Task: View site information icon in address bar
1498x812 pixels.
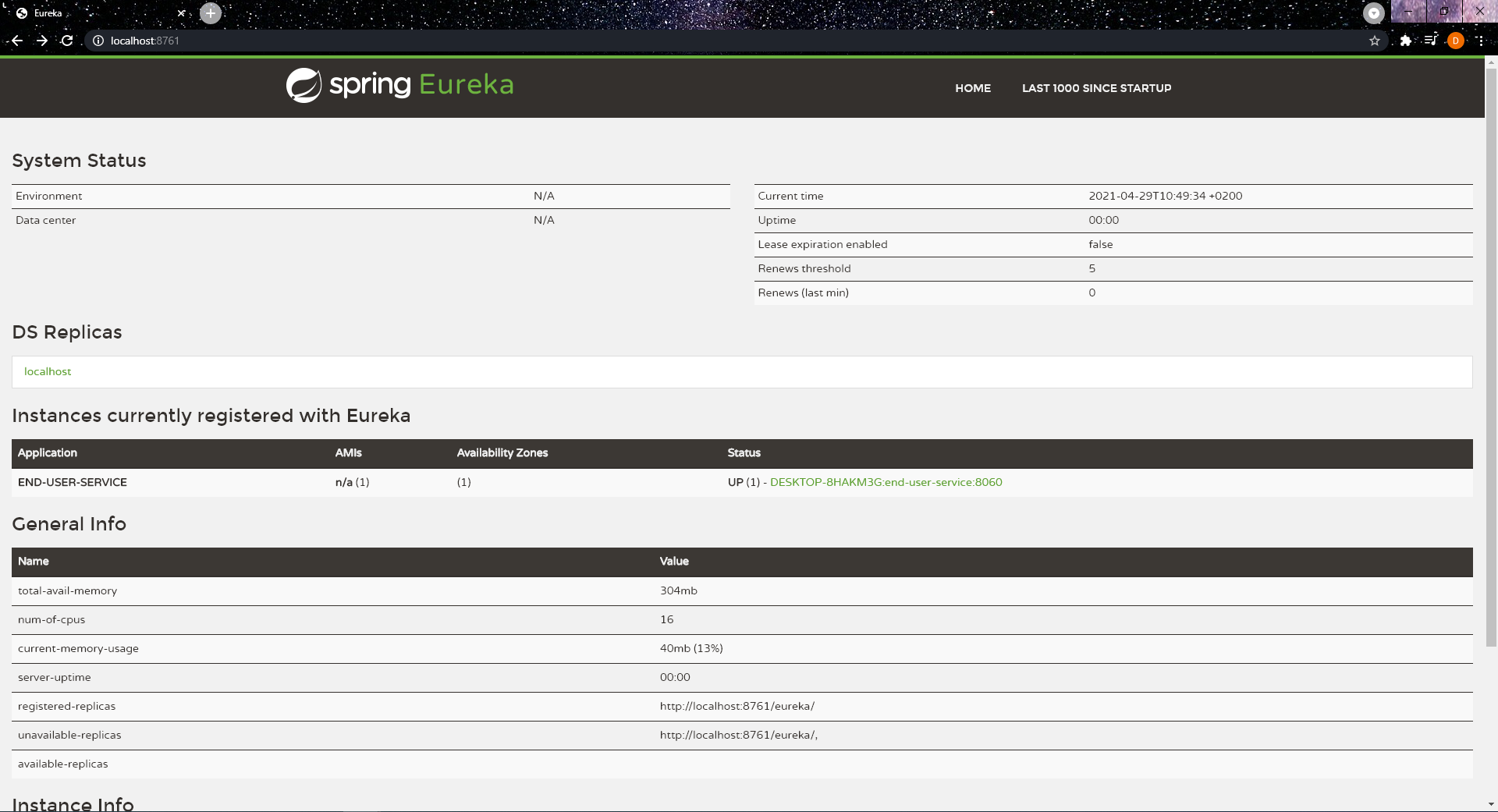Action: pyautogui.click(x=98, y=41)
